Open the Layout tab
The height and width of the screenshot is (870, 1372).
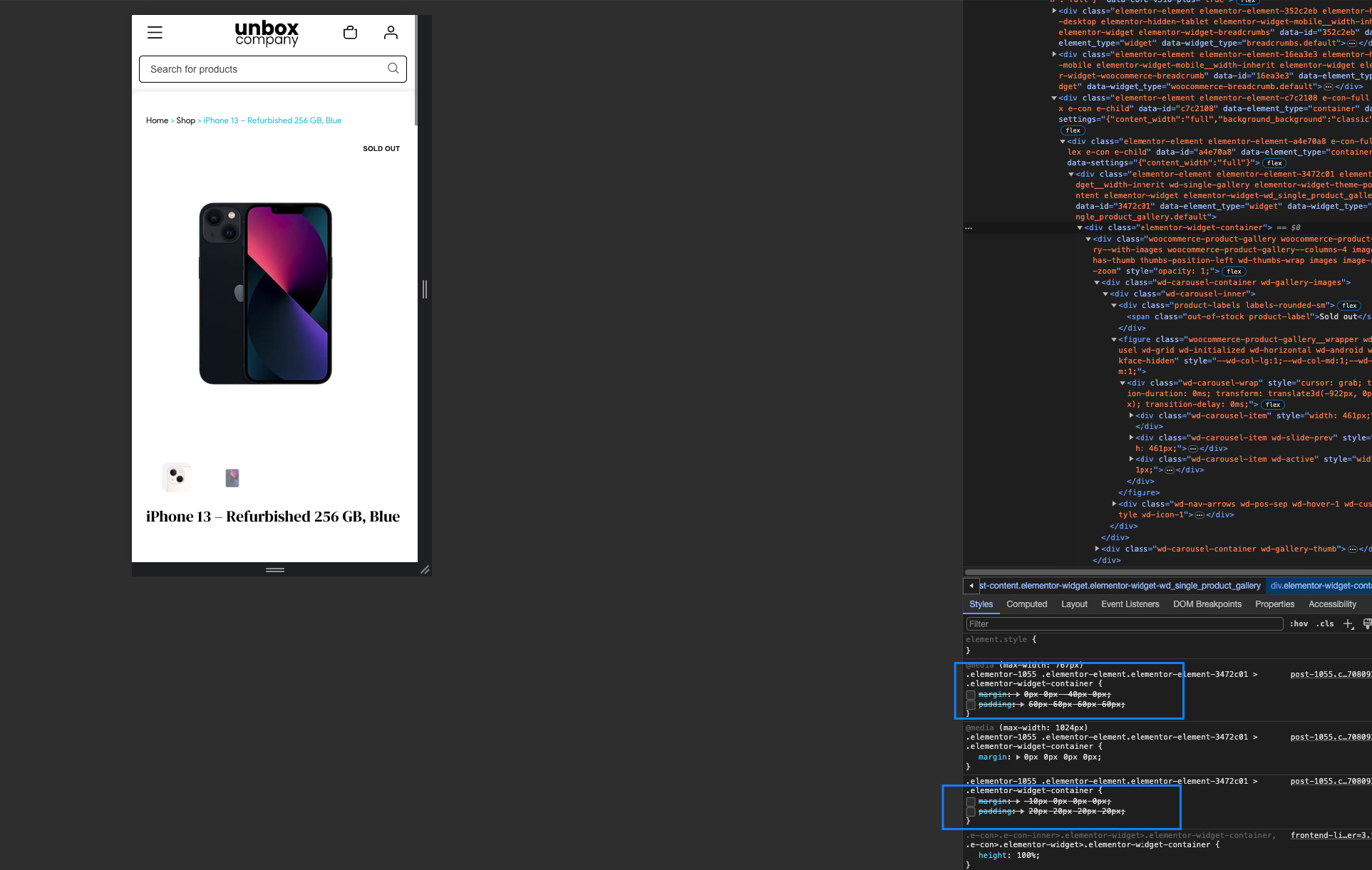coord(1074,604)
